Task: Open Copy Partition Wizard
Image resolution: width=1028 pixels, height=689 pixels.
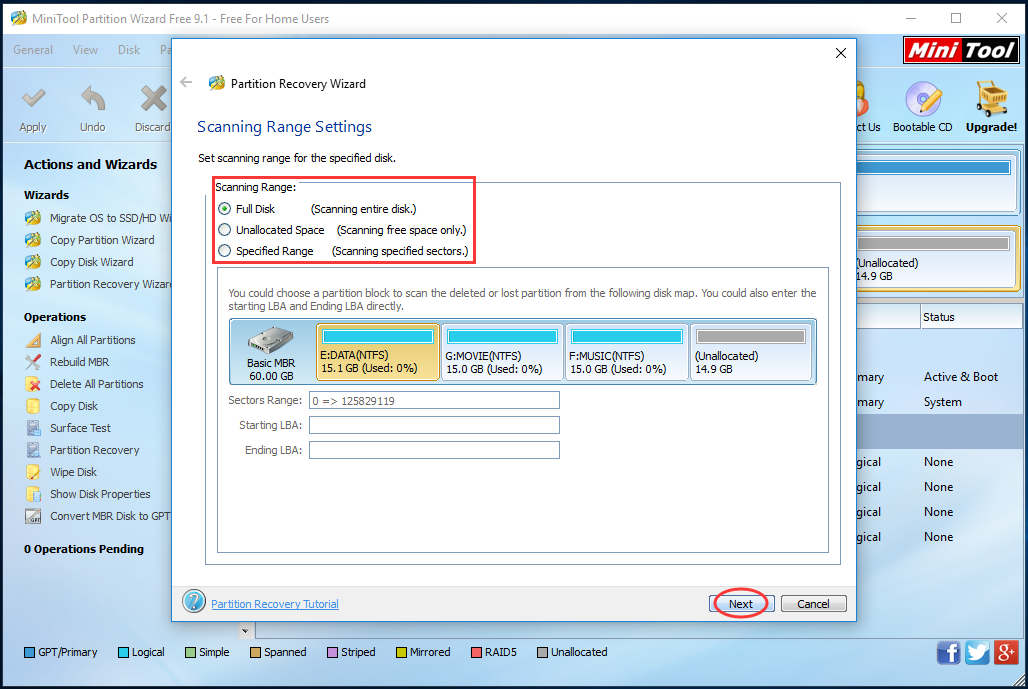Action: (x=90, y=240)
